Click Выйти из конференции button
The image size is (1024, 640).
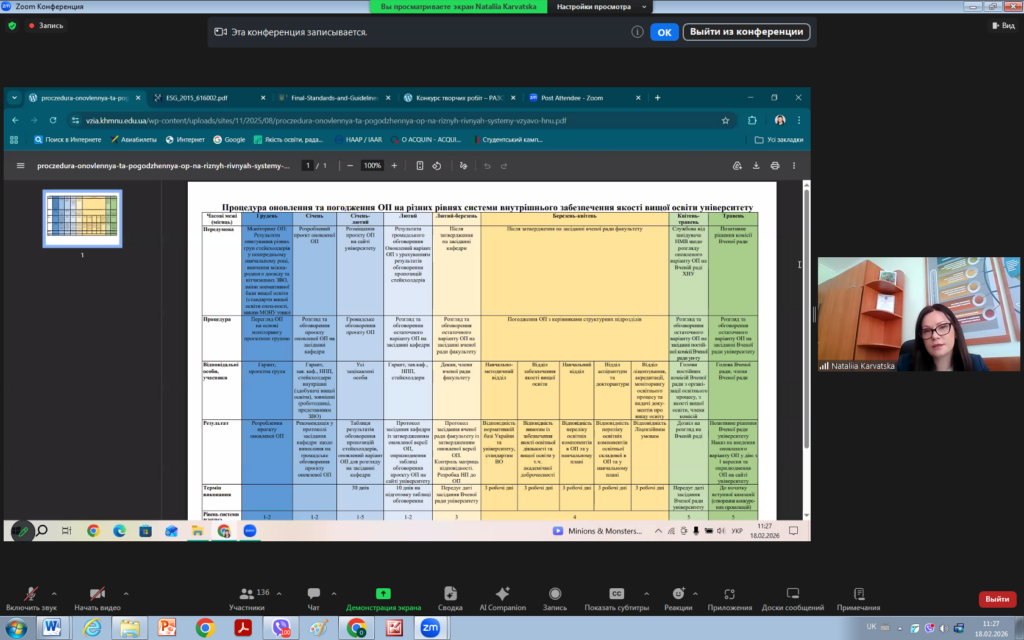coord(746,32)
